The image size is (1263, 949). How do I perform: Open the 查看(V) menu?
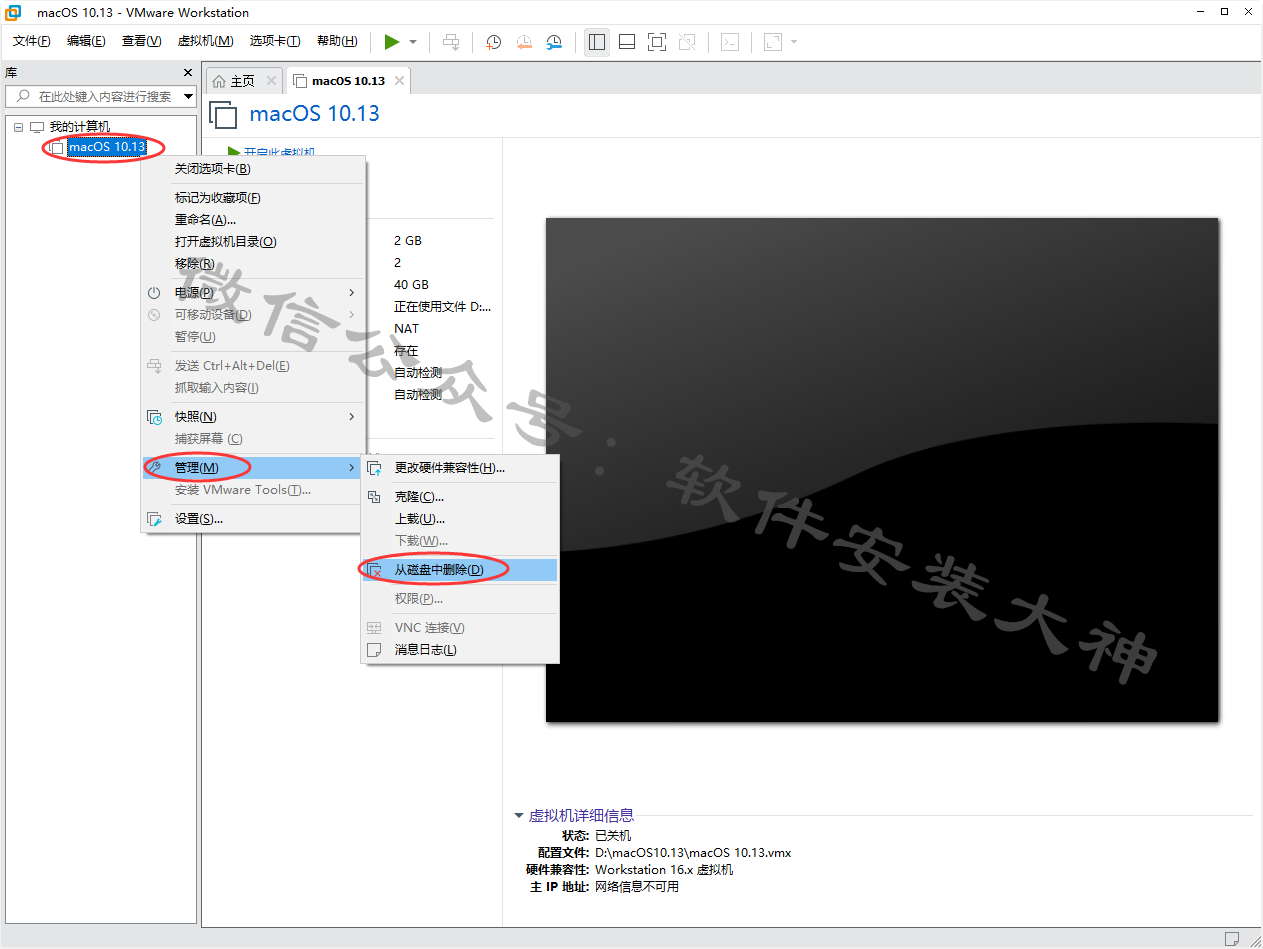coord(141,41)
